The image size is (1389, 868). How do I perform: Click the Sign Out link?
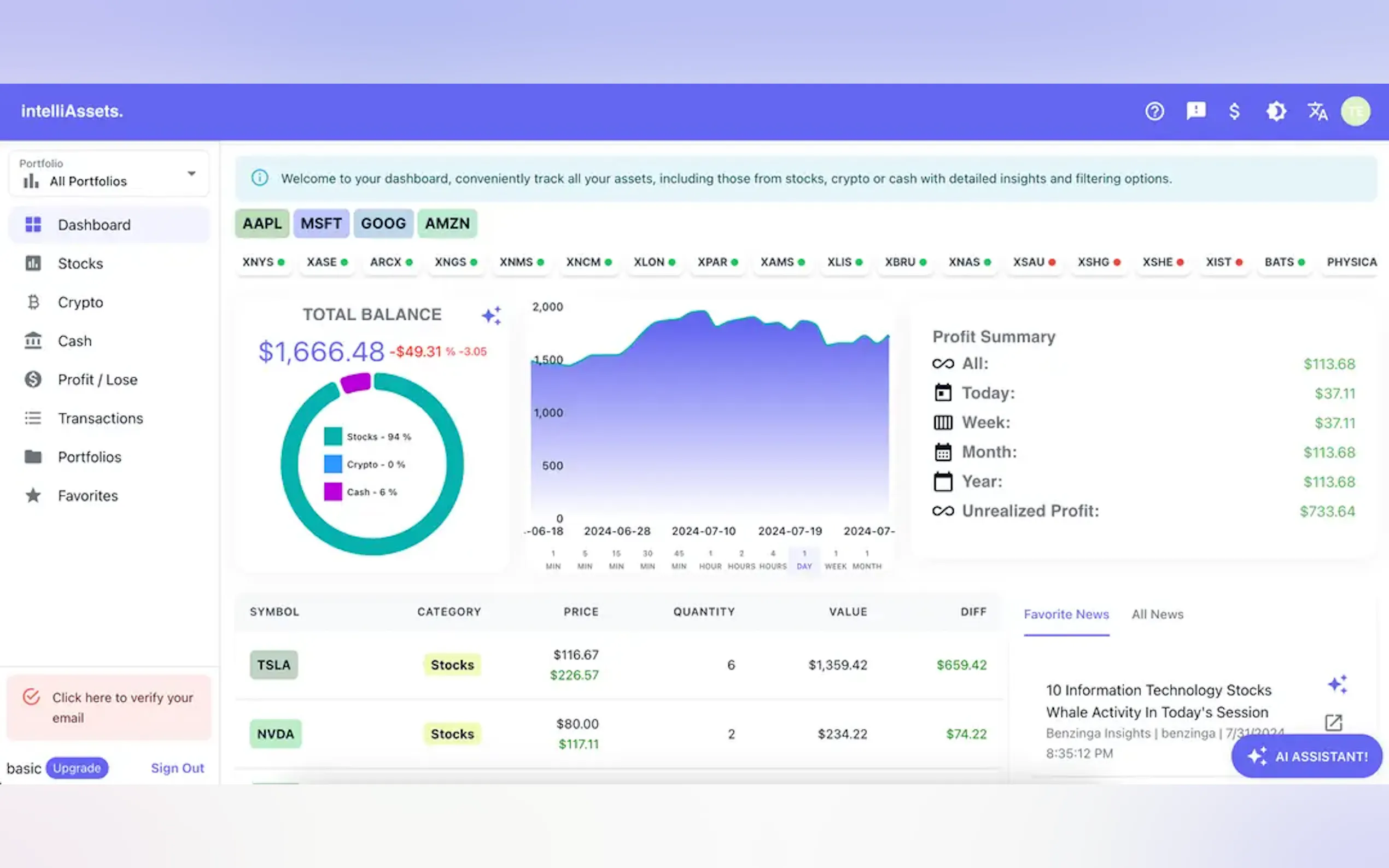(x=177, y=768)
